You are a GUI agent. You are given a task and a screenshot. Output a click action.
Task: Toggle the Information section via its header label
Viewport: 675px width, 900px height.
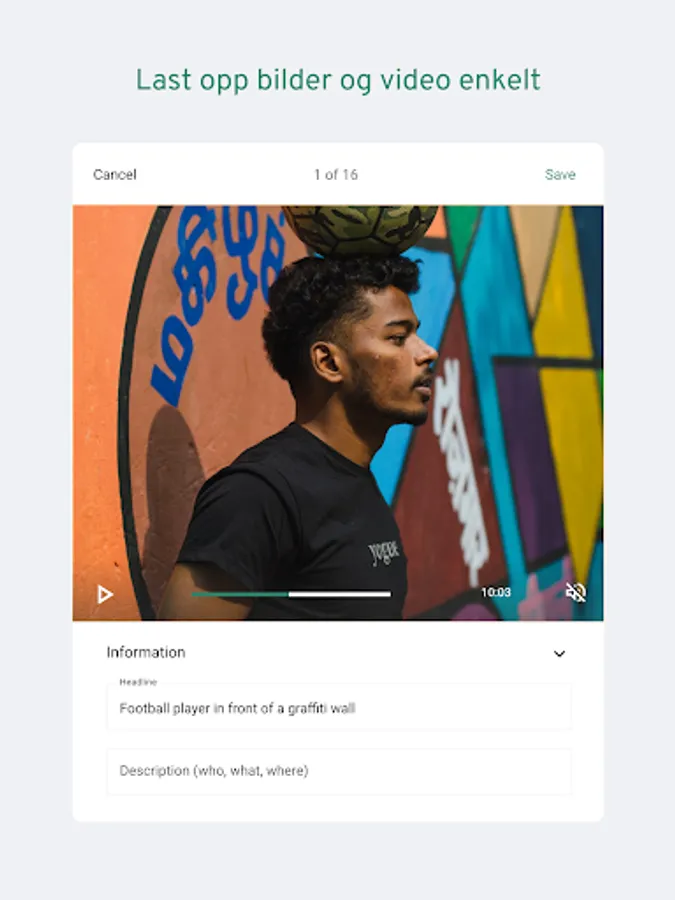pos(146,652)
